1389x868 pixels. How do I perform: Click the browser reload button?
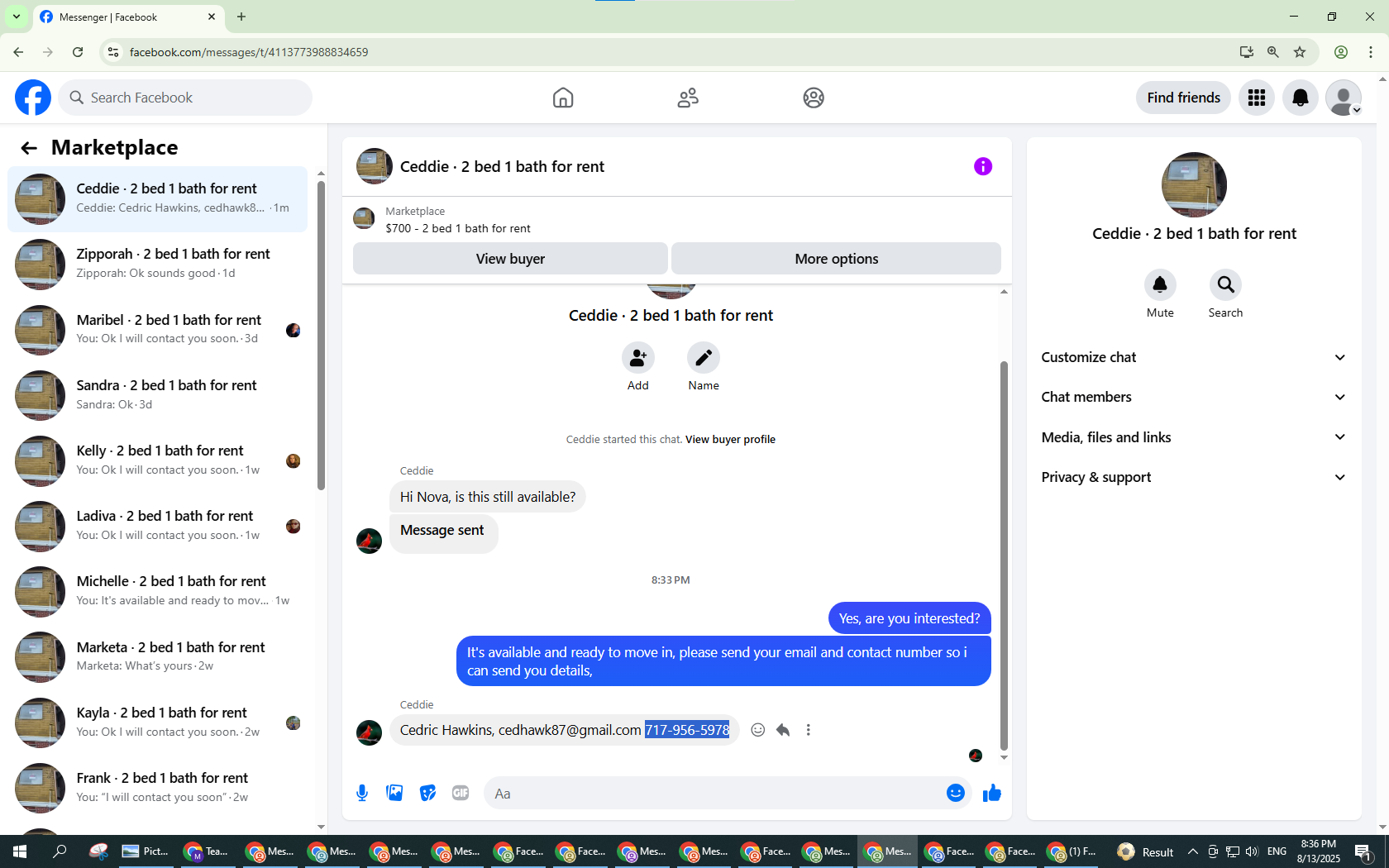(78, 52)
